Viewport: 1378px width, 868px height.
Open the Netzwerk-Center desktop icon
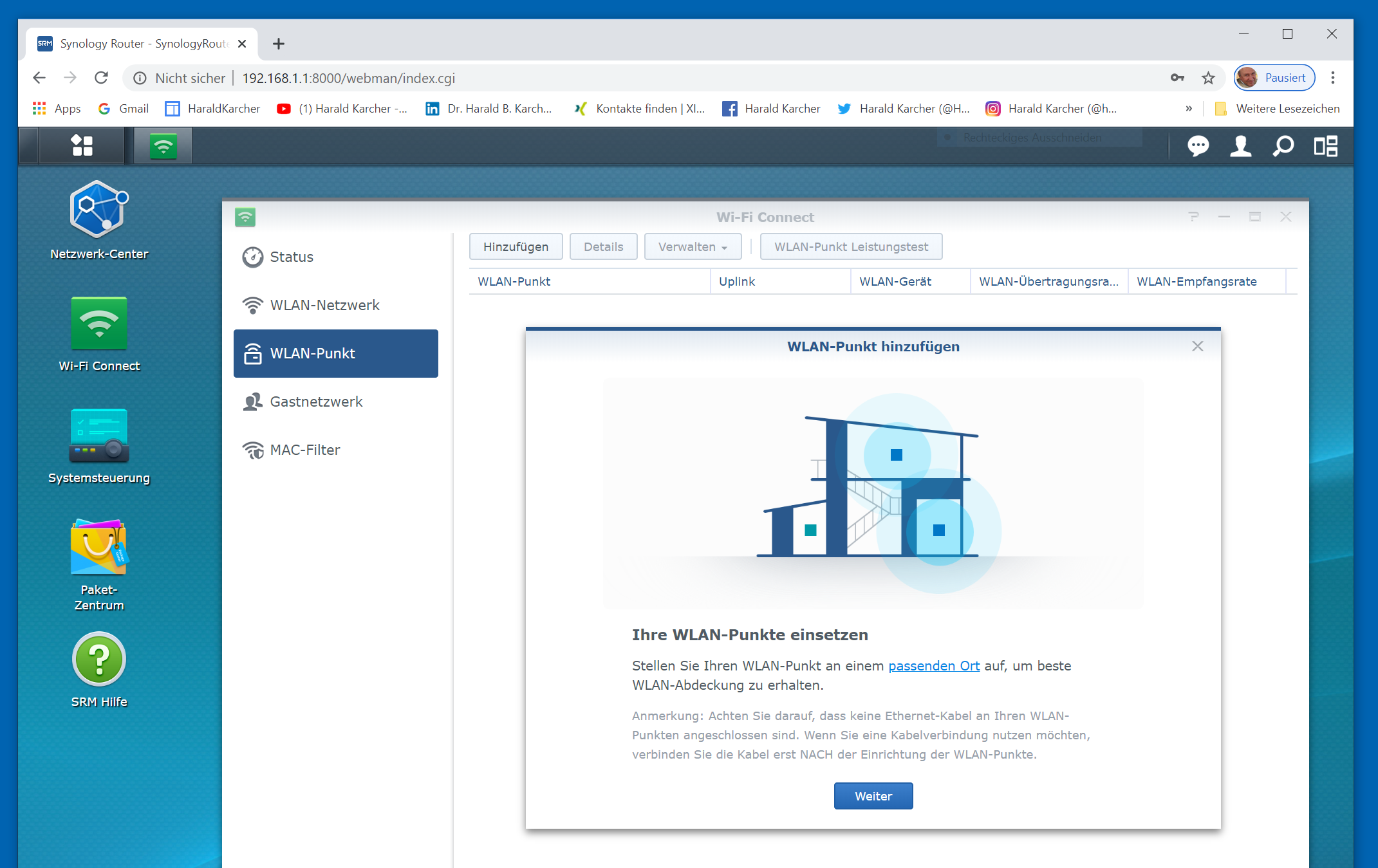click(x=98, y=211)
